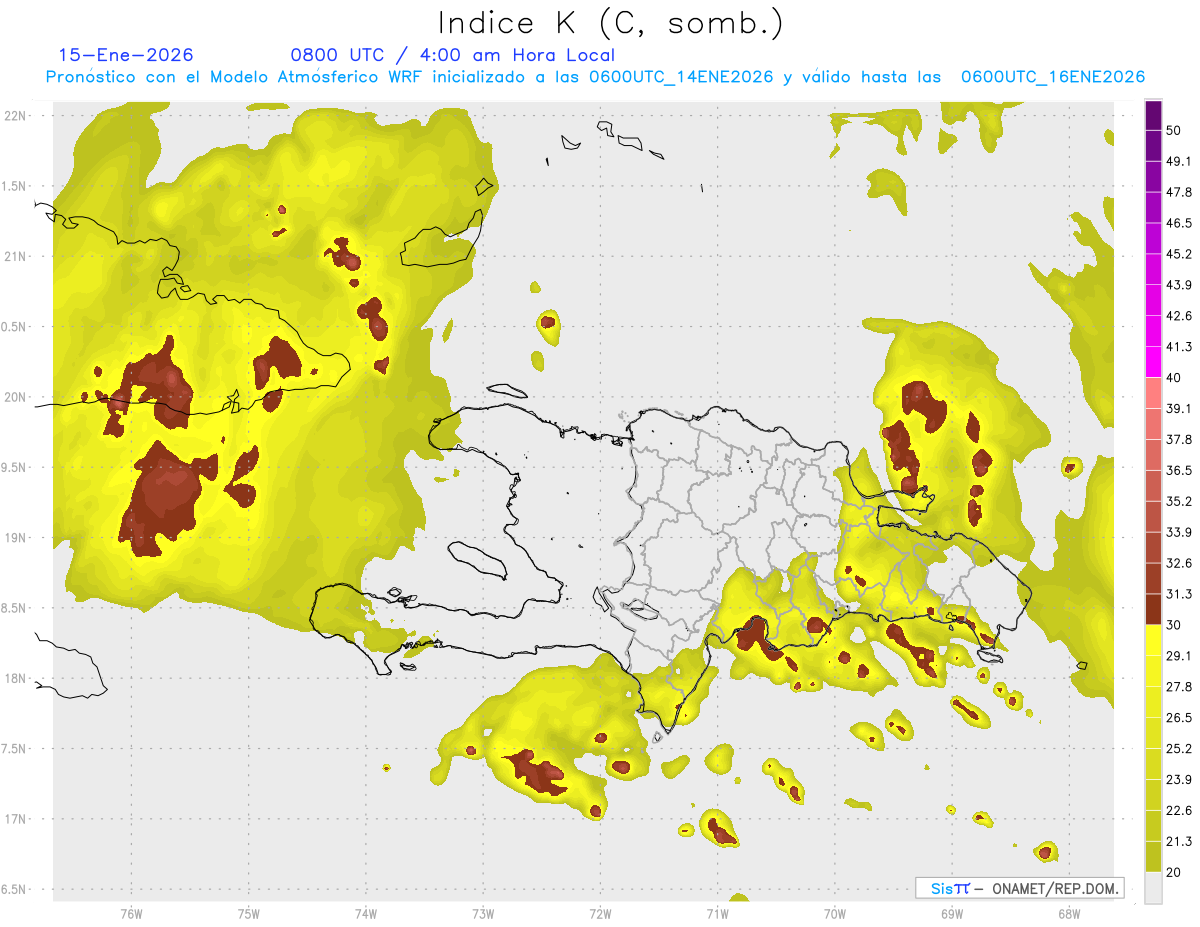
Task: Click the '6.5N' latitude label
Action: click(x=13, y=889)
